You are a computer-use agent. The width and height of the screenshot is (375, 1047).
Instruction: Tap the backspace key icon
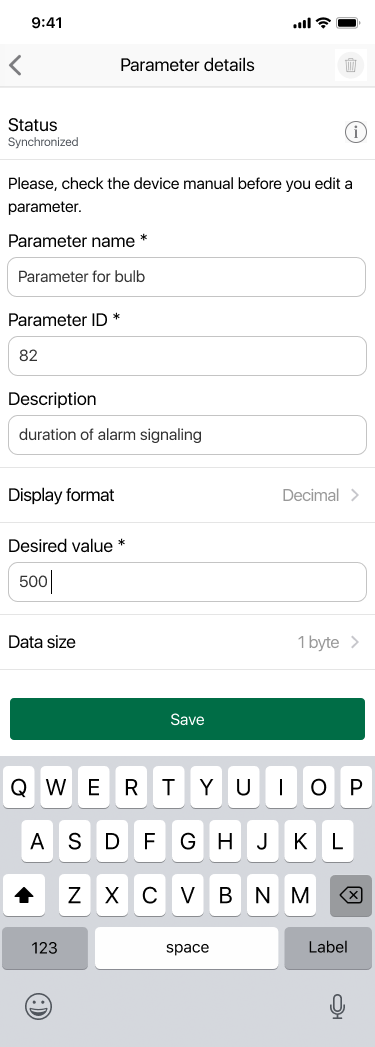pyautogui.click(x=351, y=895)
